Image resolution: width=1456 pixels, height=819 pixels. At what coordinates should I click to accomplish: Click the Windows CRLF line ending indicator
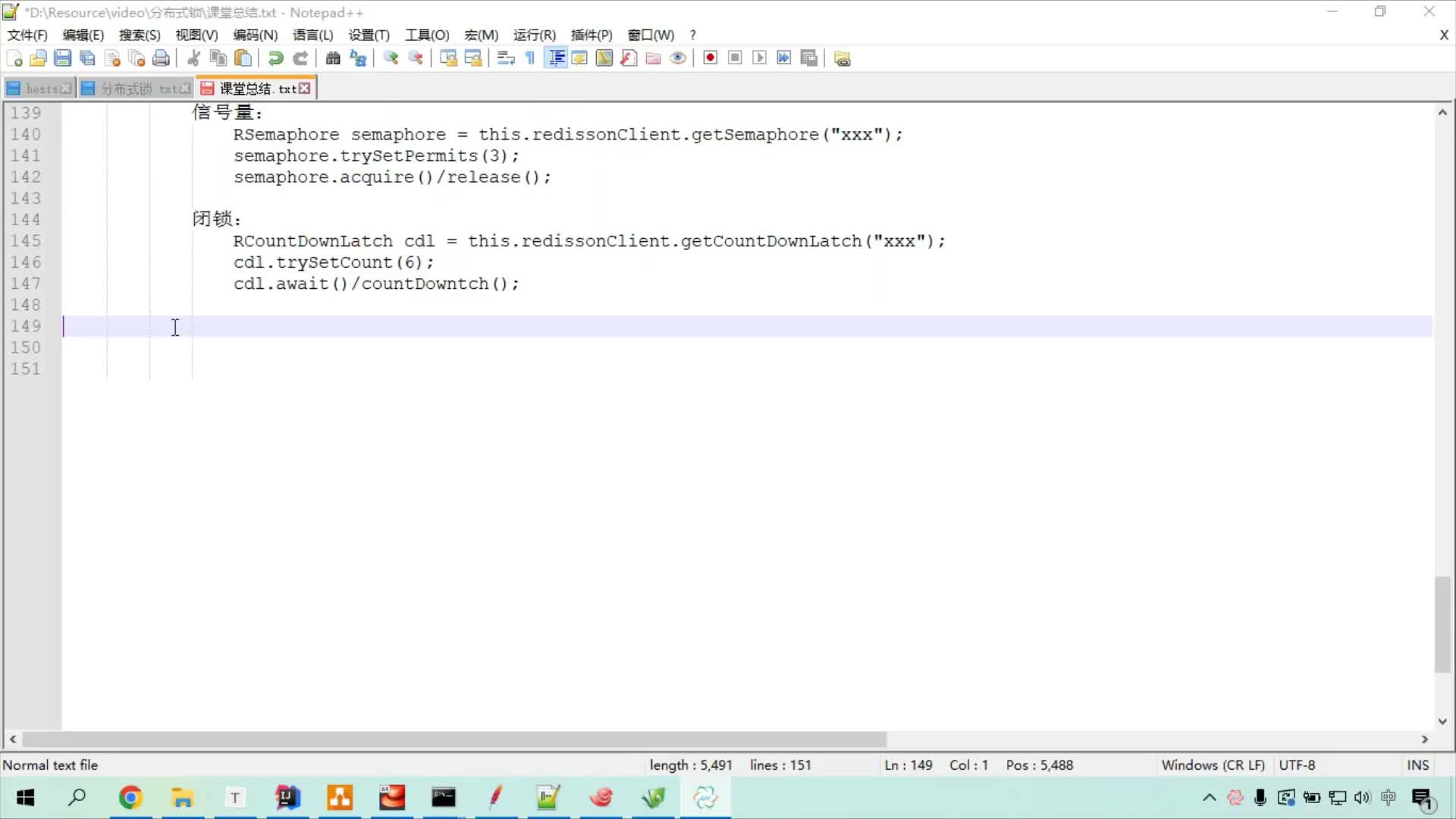coord(1212,765)
